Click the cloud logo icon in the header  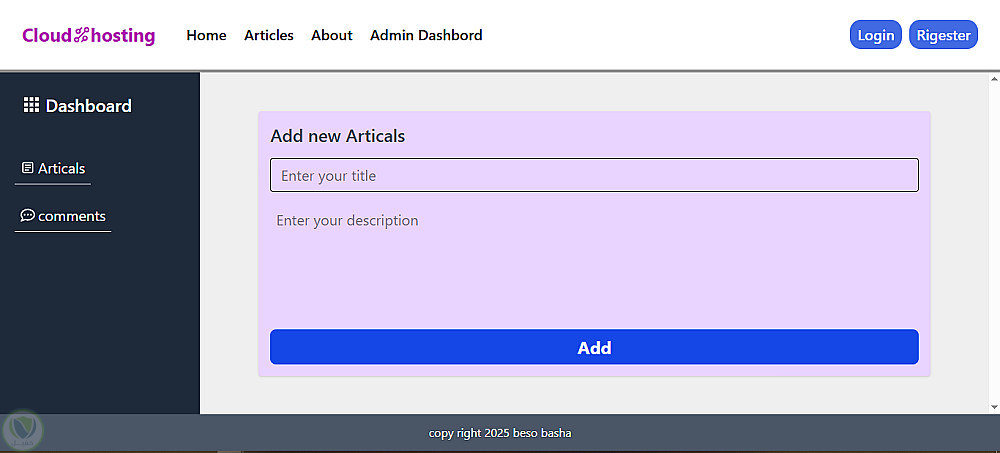pos(82,36)
